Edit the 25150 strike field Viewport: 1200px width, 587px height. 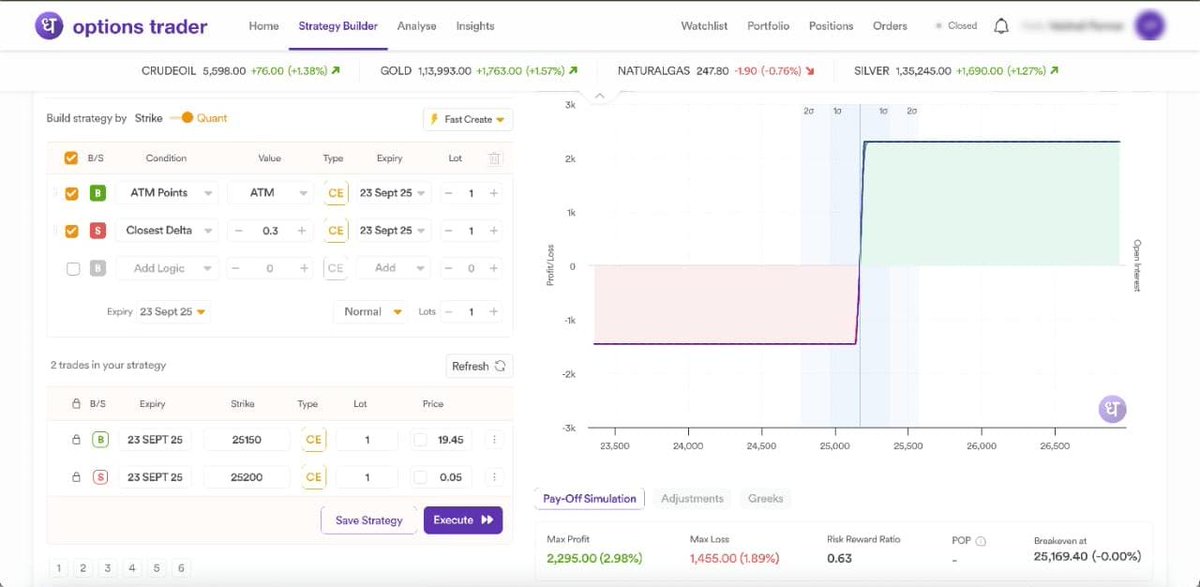point(246,440)
